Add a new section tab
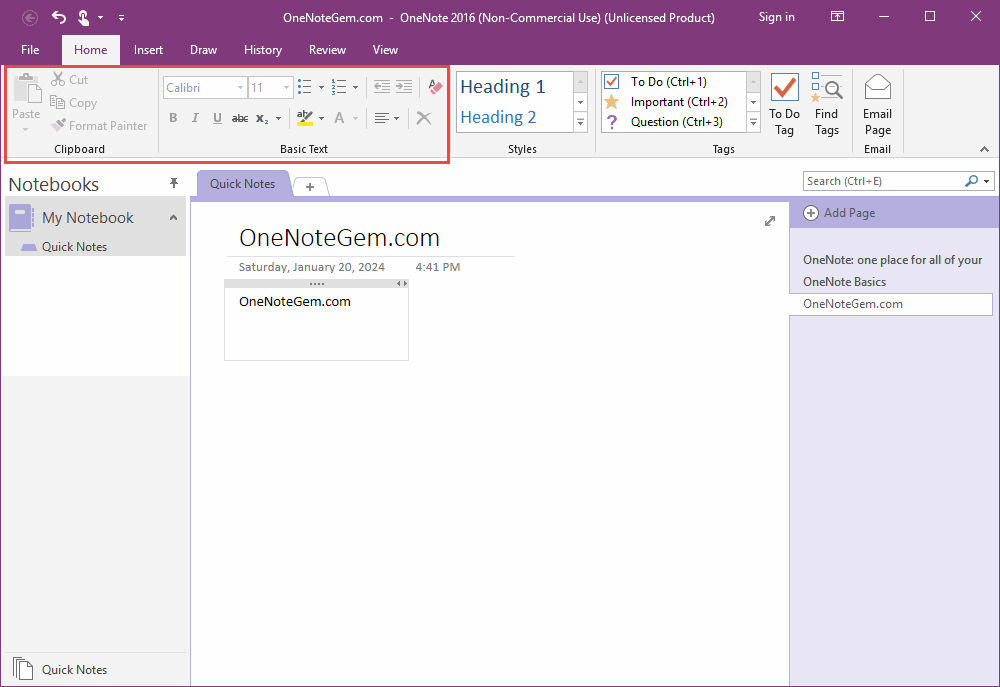Image resolution: width=1000 pixels, height=687 pixels. coord(310,186)
